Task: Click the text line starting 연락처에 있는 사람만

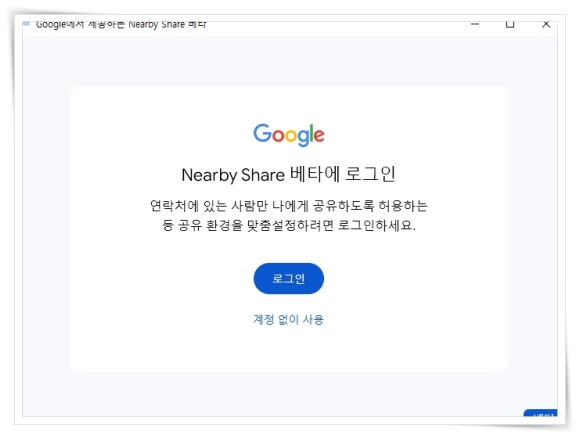Action: coord(289,206)
